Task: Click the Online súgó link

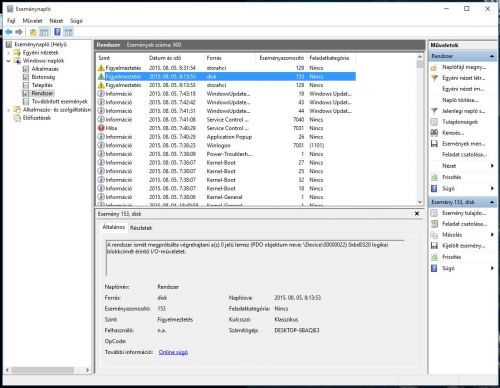Action: [173, 352]
